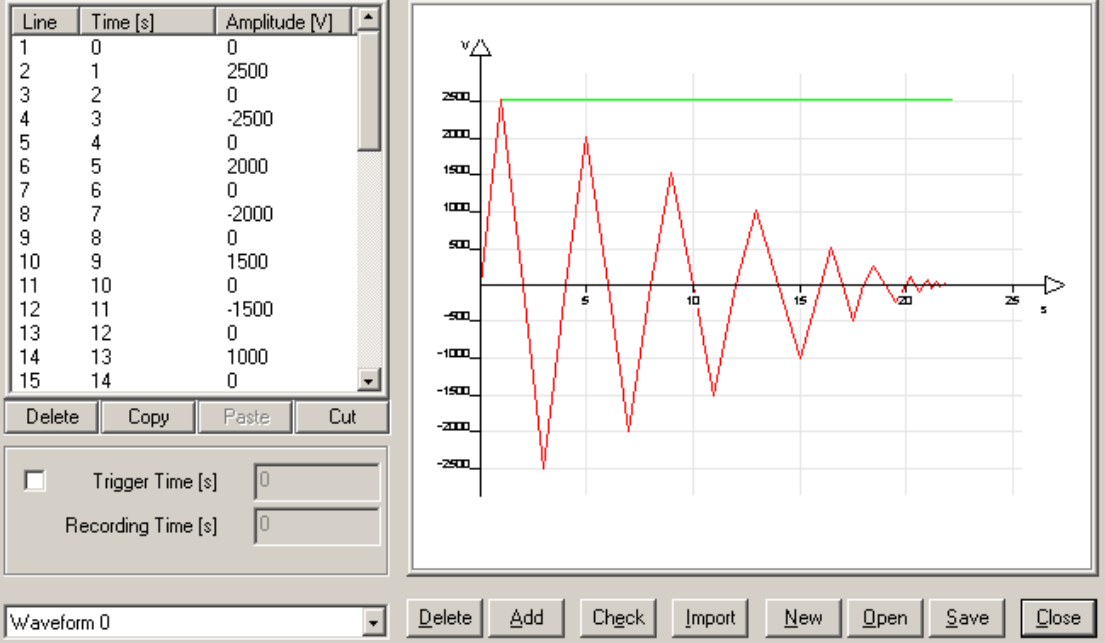Tick the Trigger Time checkbox
Viewport: 1105px width, 643px height.
35,481
